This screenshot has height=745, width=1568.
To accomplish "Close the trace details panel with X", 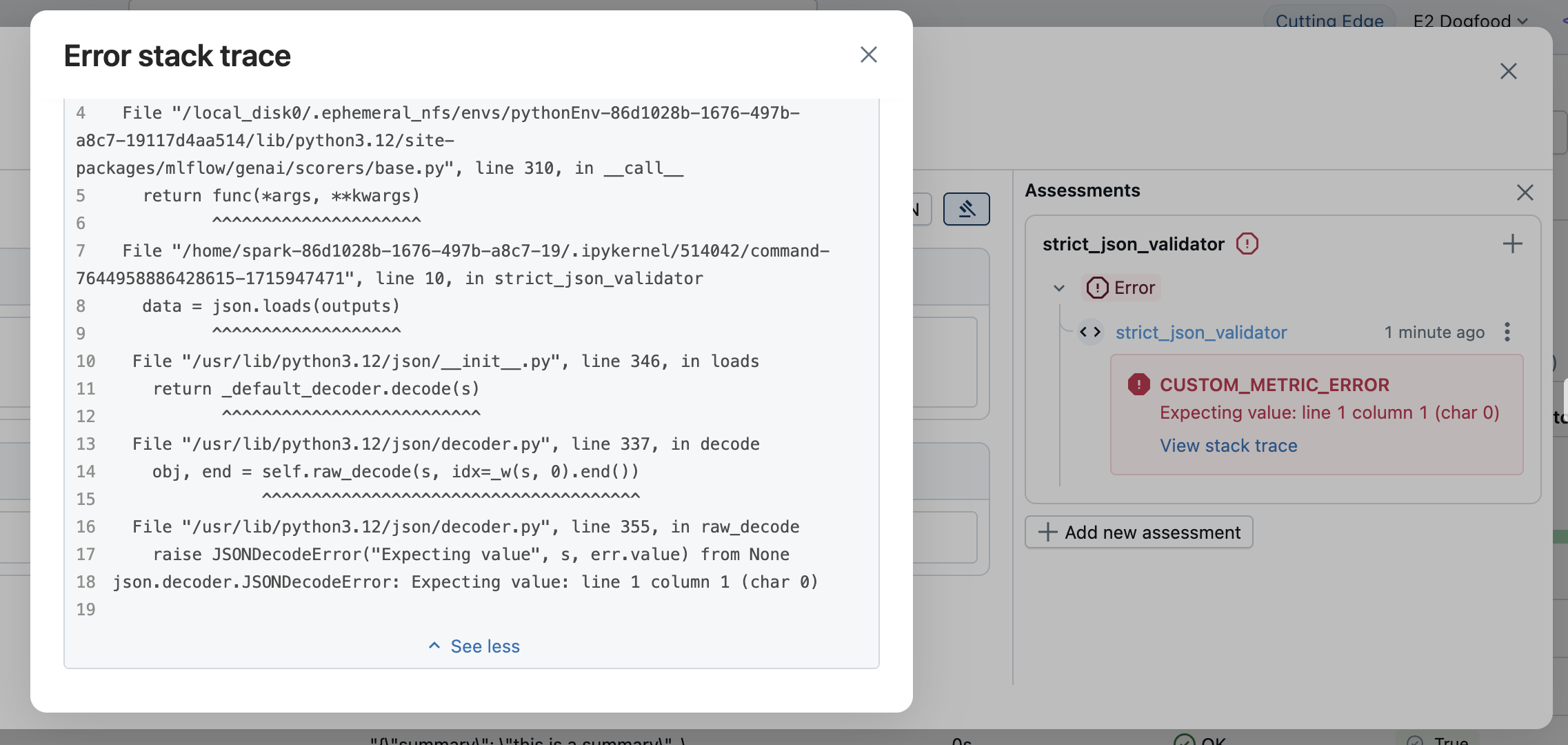I will [x=1508, y=71].
